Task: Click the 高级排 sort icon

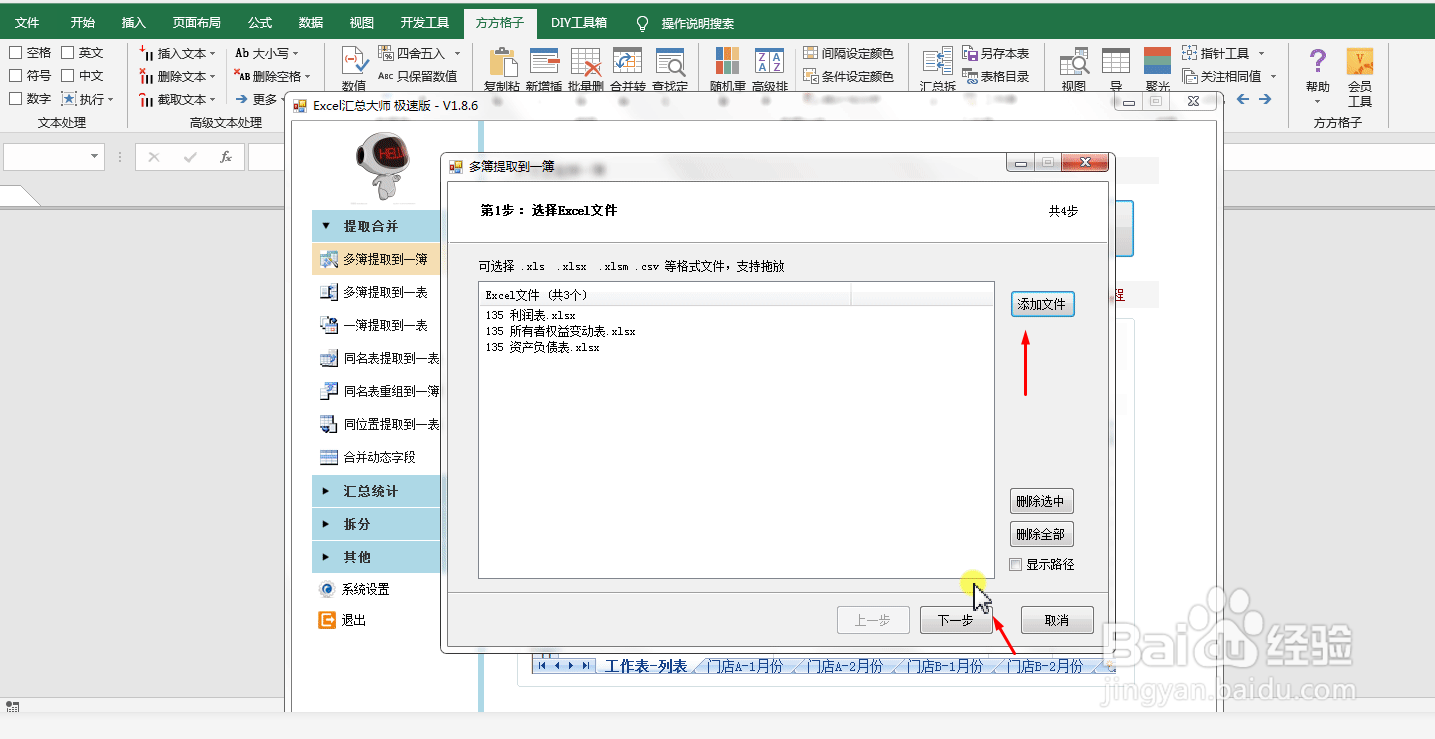Action: [x=769, y=62]
